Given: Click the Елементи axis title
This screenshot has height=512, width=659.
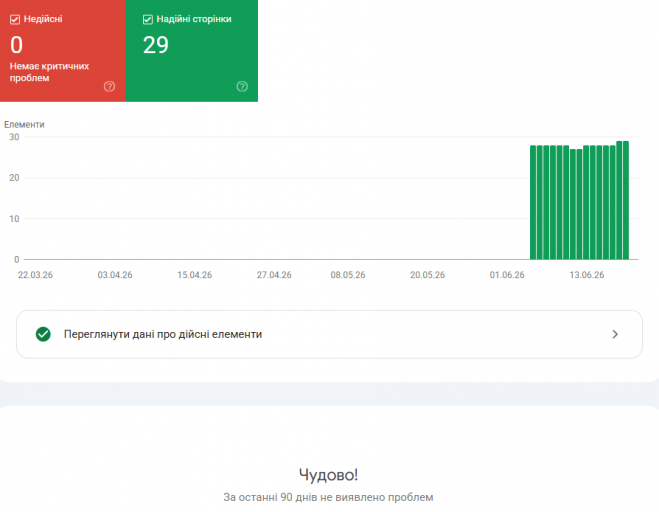Looking at the screenshot, I should pos(24,124).
